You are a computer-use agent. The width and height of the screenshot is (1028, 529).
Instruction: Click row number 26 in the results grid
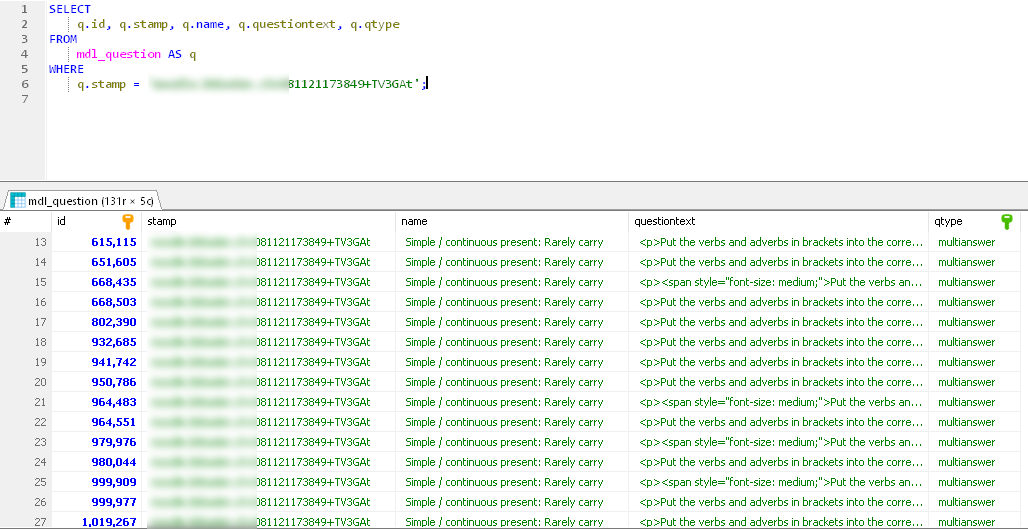point(40,502)
